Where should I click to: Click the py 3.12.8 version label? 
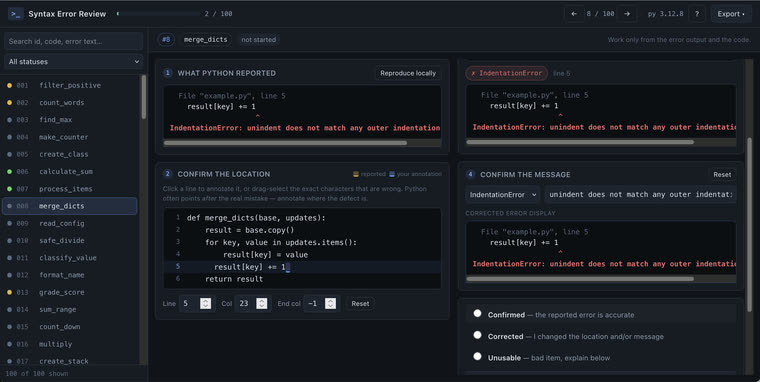click(x=665, y=14)
